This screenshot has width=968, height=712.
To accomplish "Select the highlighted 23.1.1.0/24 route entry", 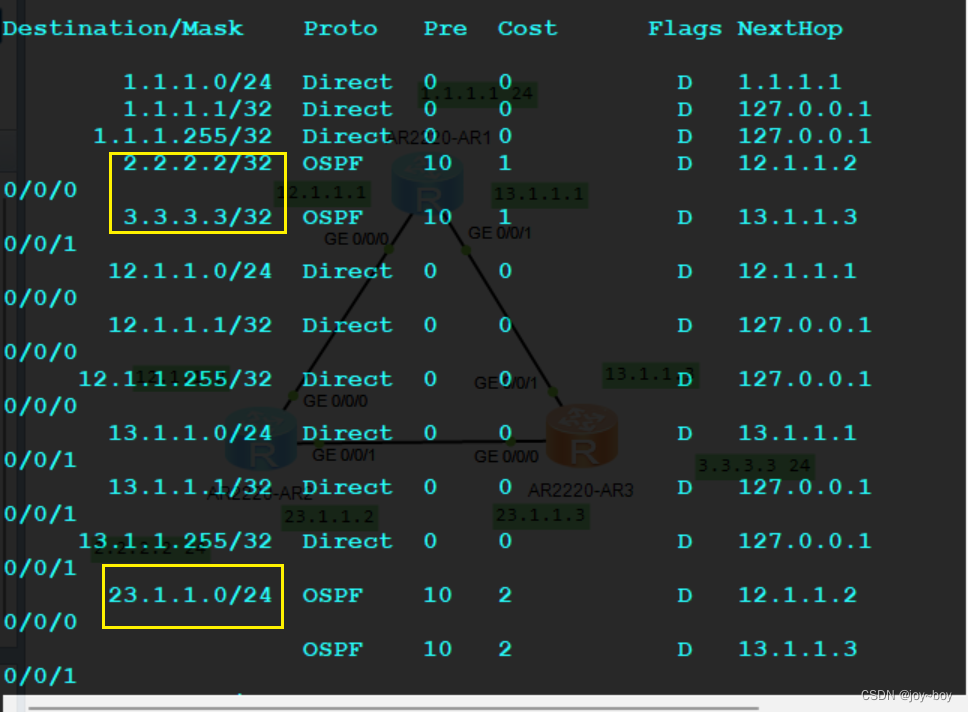I will coord(192,595).
